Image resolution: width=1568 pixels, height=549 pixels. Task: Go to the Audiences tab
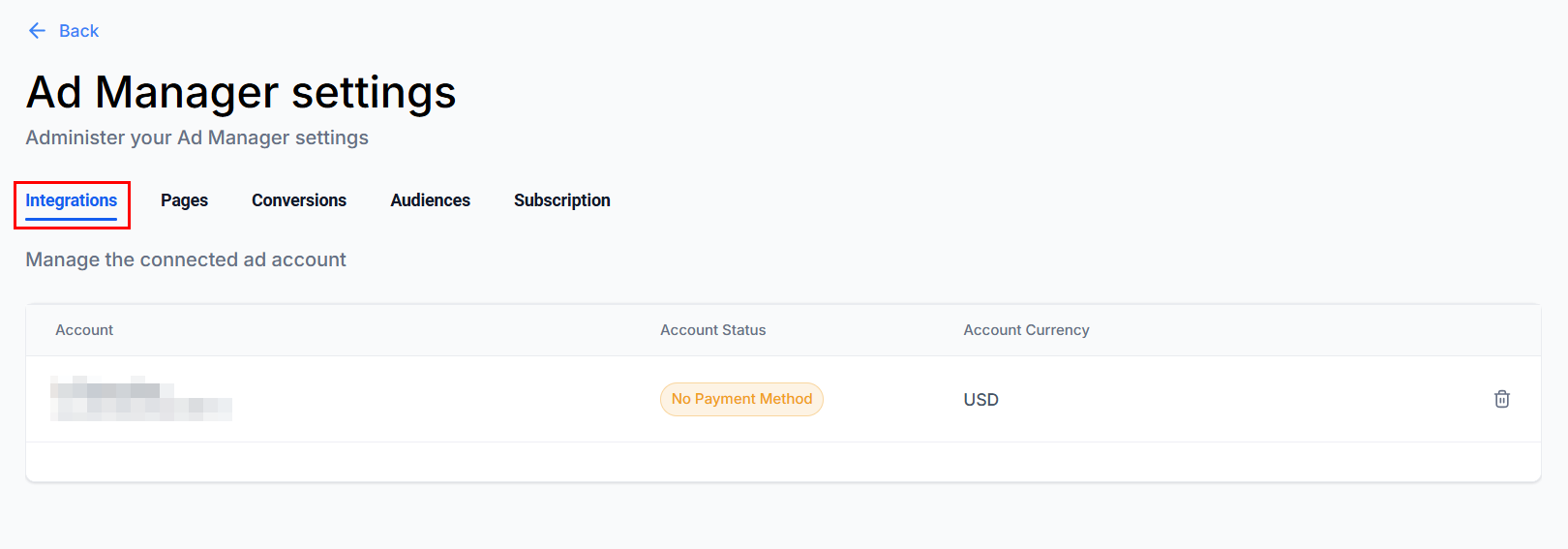(430, 200)
